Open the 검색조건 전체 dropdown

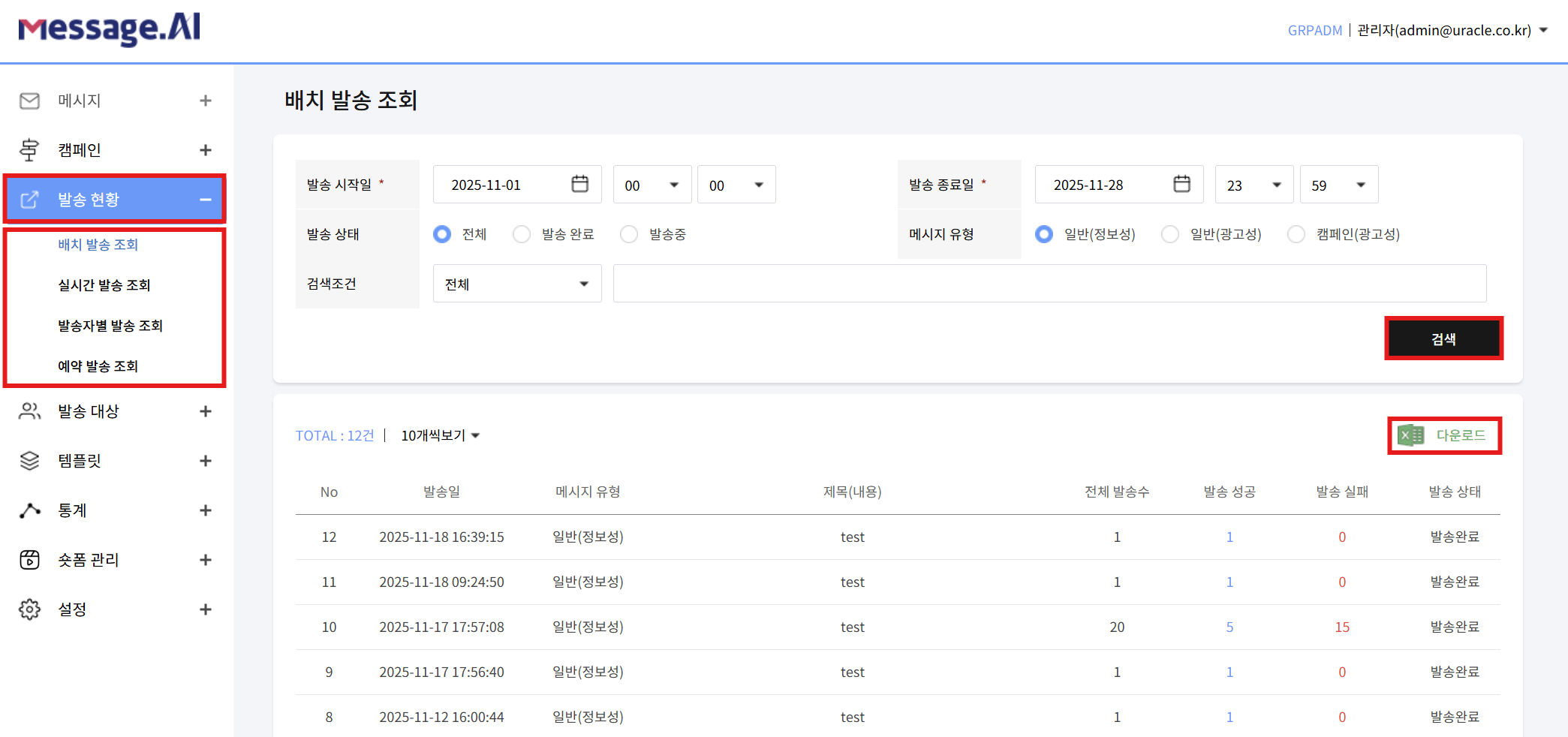click(x=516, y=283)
